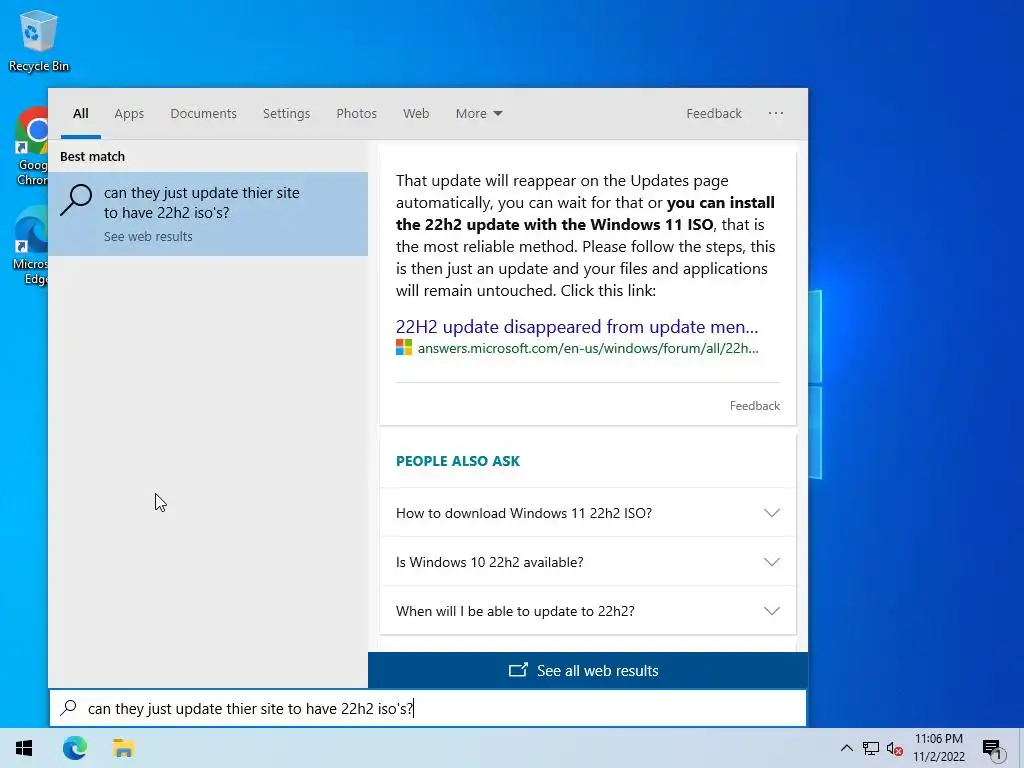The height and width of the screenshot is (768, 1024).
Task: Click the muted volume tray icon
Action: (895, 748)
